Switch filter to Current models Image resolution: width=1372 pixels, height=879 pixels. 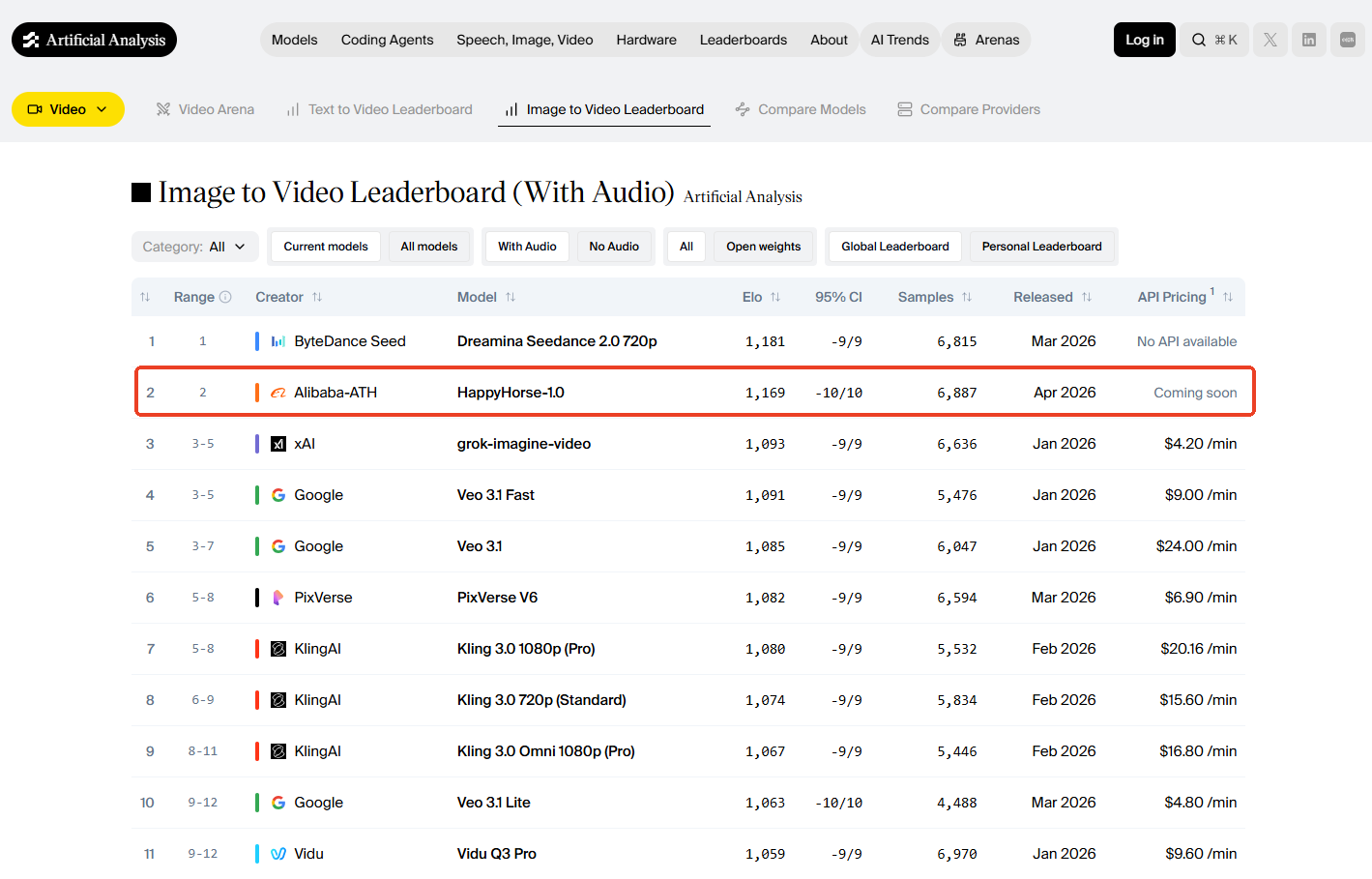pos(326,247)
